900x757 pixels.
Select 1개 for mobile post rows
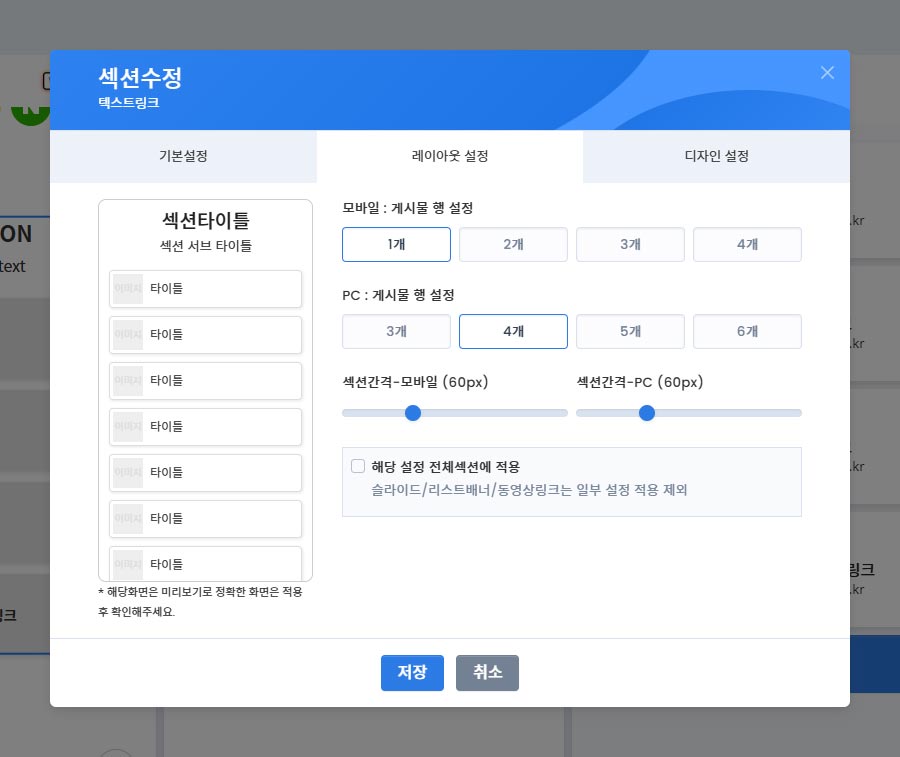pos(396,245)
